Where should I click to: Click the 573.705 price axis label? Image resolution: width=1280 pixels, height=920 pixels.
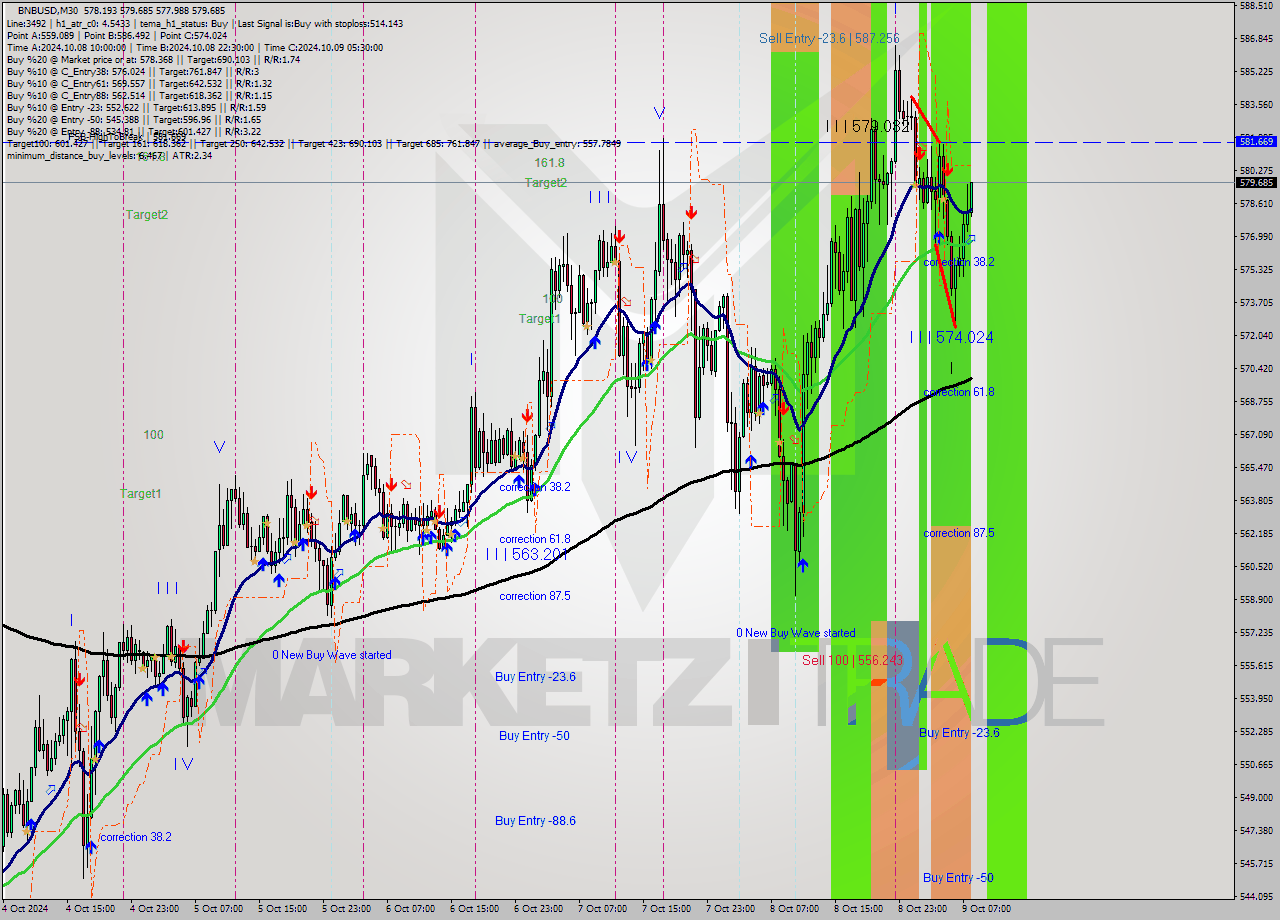[1257, 302]
